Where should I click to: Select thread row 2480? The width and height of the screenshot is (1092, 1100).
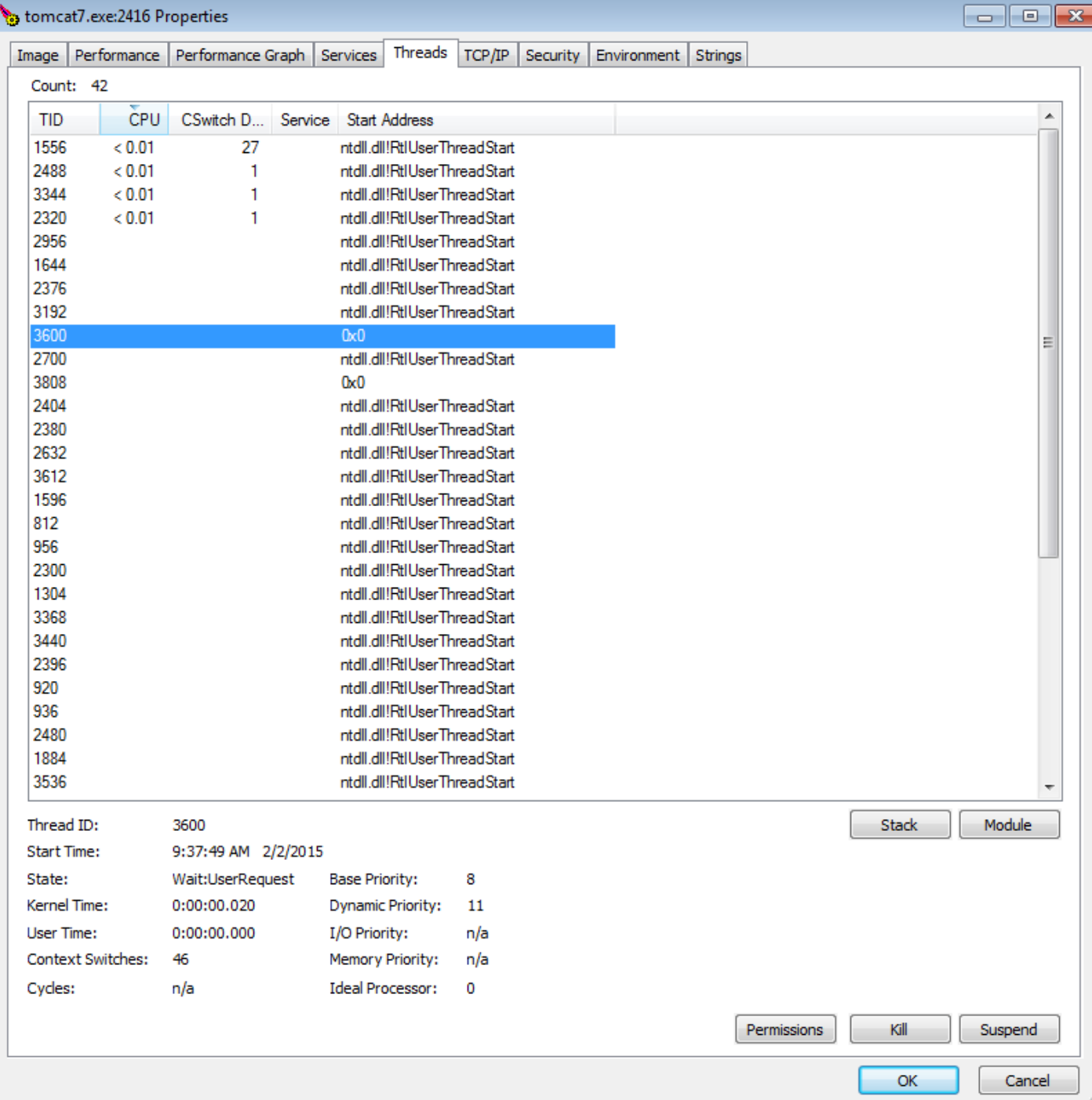tap(322, 735)
